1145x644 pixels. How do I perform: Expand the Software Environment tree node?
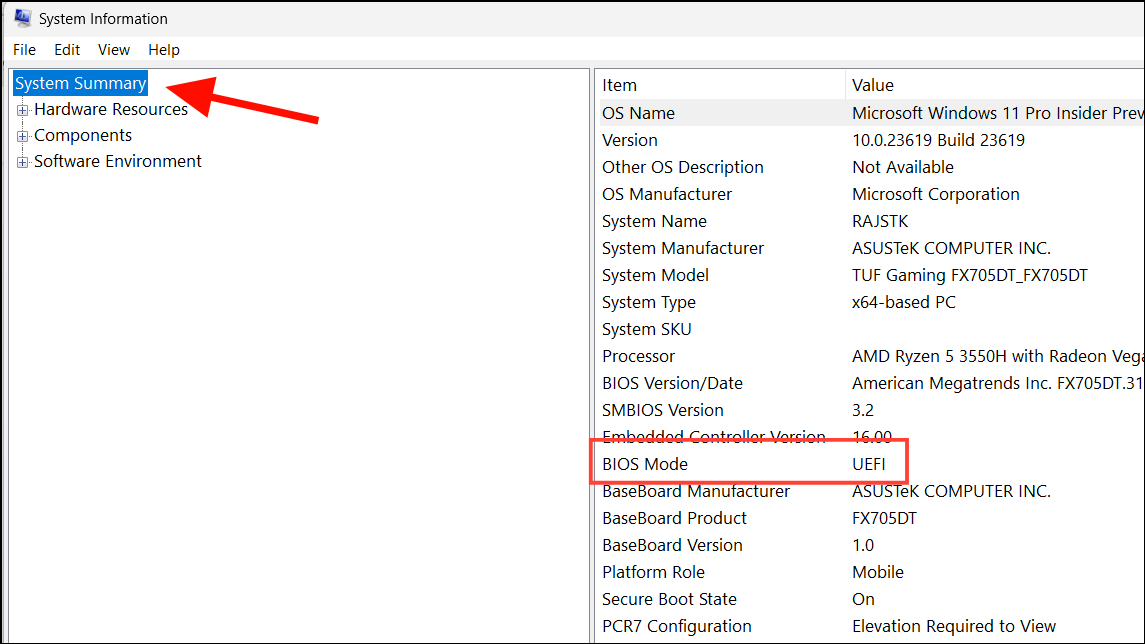pyautogui.click(x=22, y=160)
